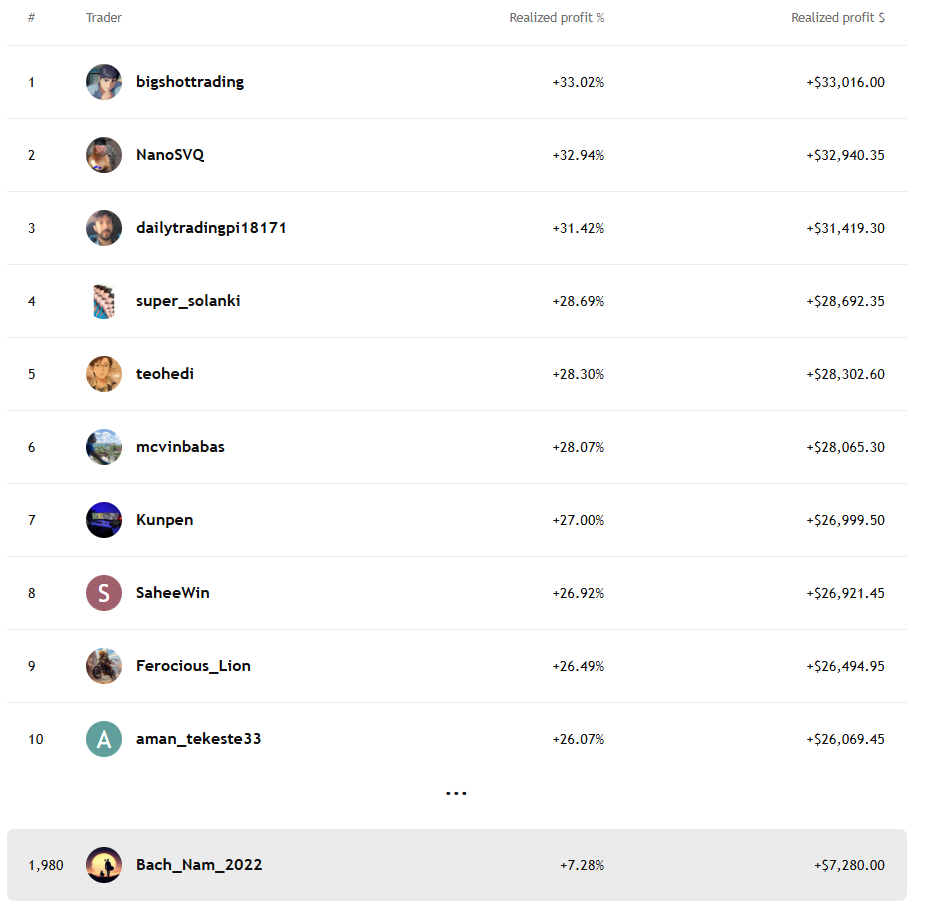Click Bach_Nam_2022's sunset avatar

click(104, 865)
